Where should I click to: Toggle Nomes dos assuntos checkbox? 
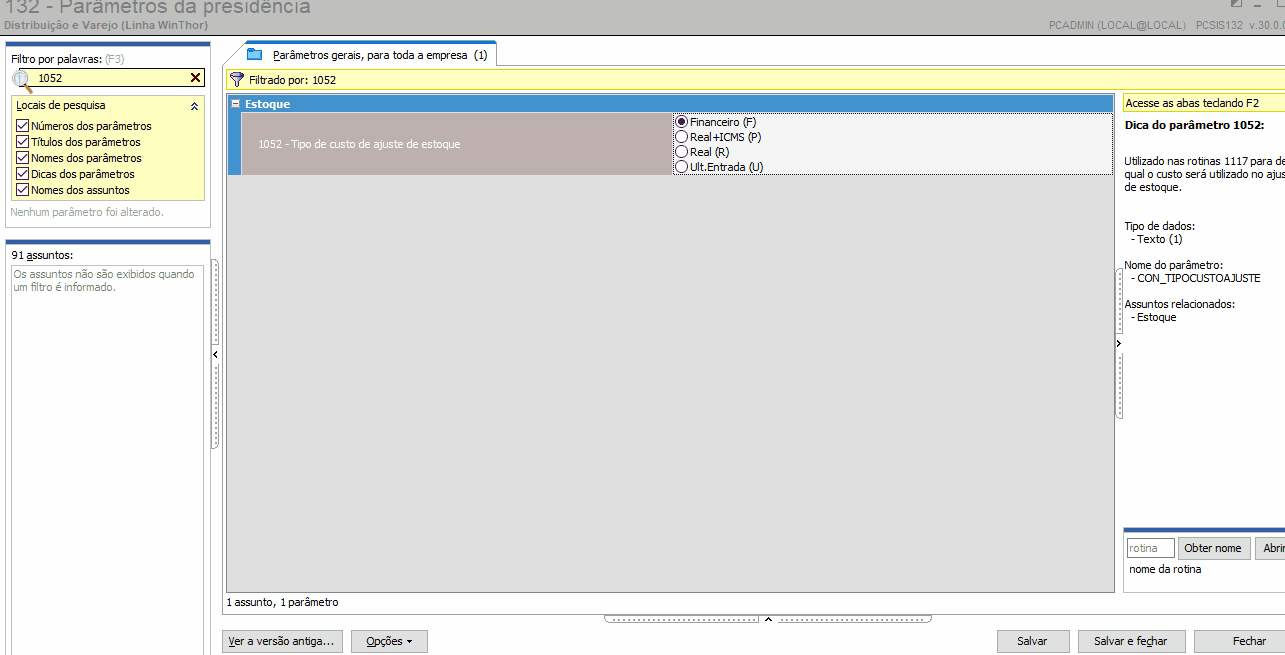coord(22,190)
